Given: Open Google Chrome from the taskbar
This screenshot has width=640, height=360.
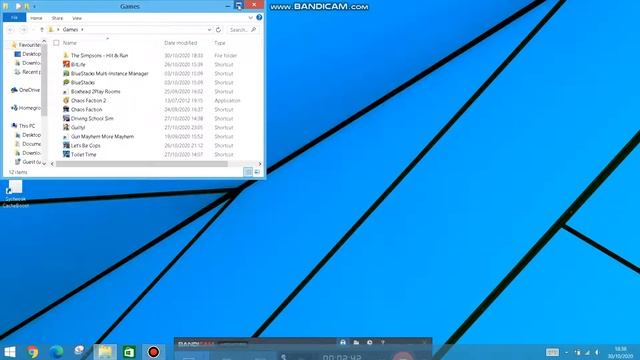Looking at the screenshot, I should coord(33,352).
